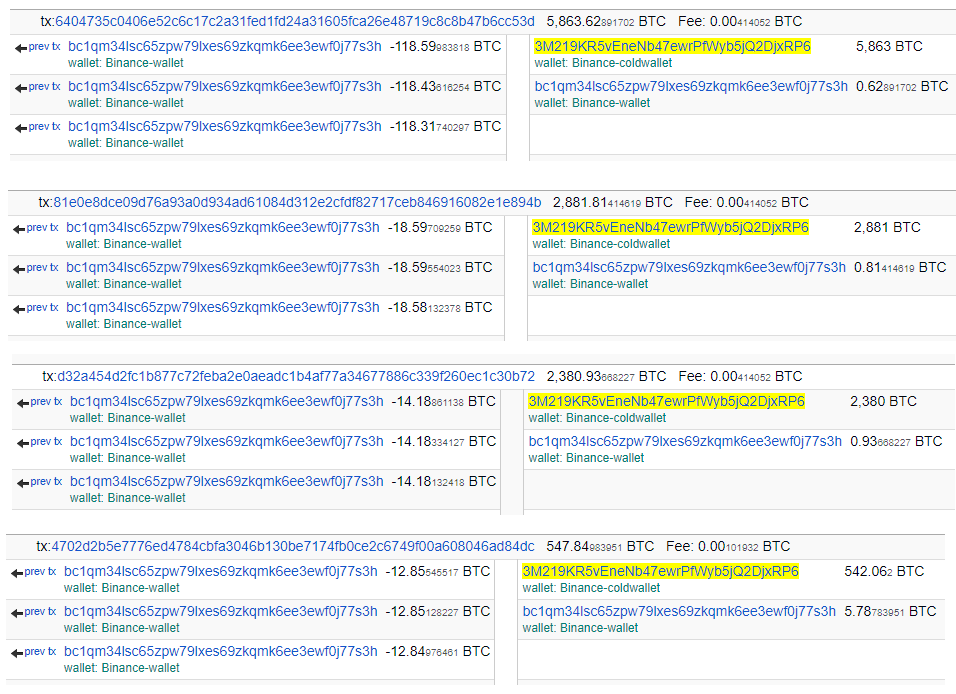Open output address receiving 5.78783951 BTC
This screenshot has height=694, width=956.
click(x=679, y=612)
